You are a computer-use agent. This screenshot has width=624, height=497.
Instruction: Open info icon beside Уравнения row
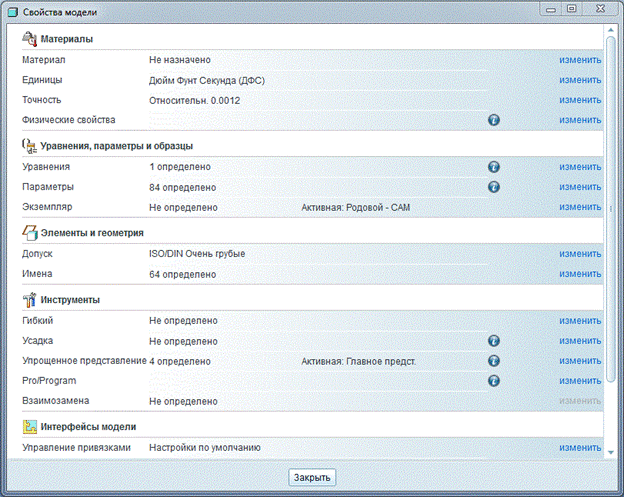point(494,167)
